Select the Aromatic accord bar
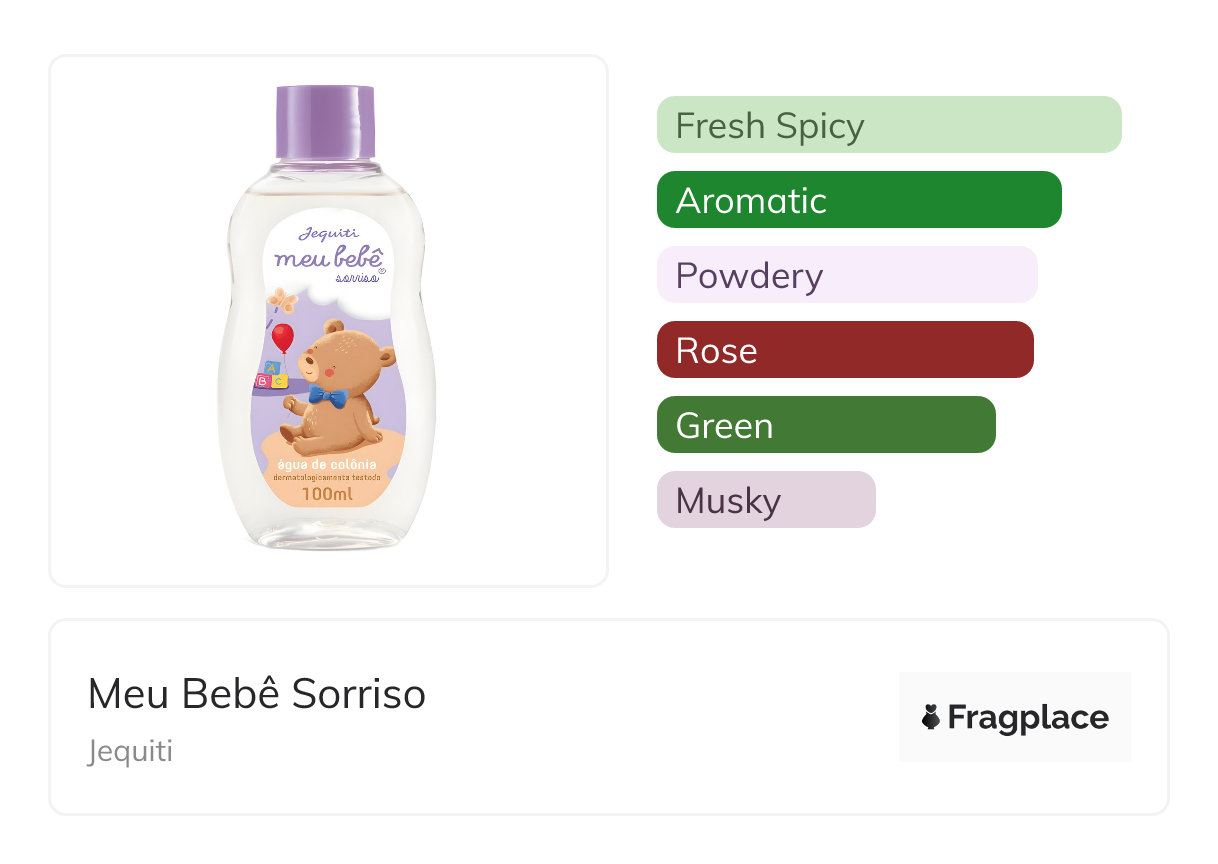This screenshot has width=1218, height=864. point(859,200)
